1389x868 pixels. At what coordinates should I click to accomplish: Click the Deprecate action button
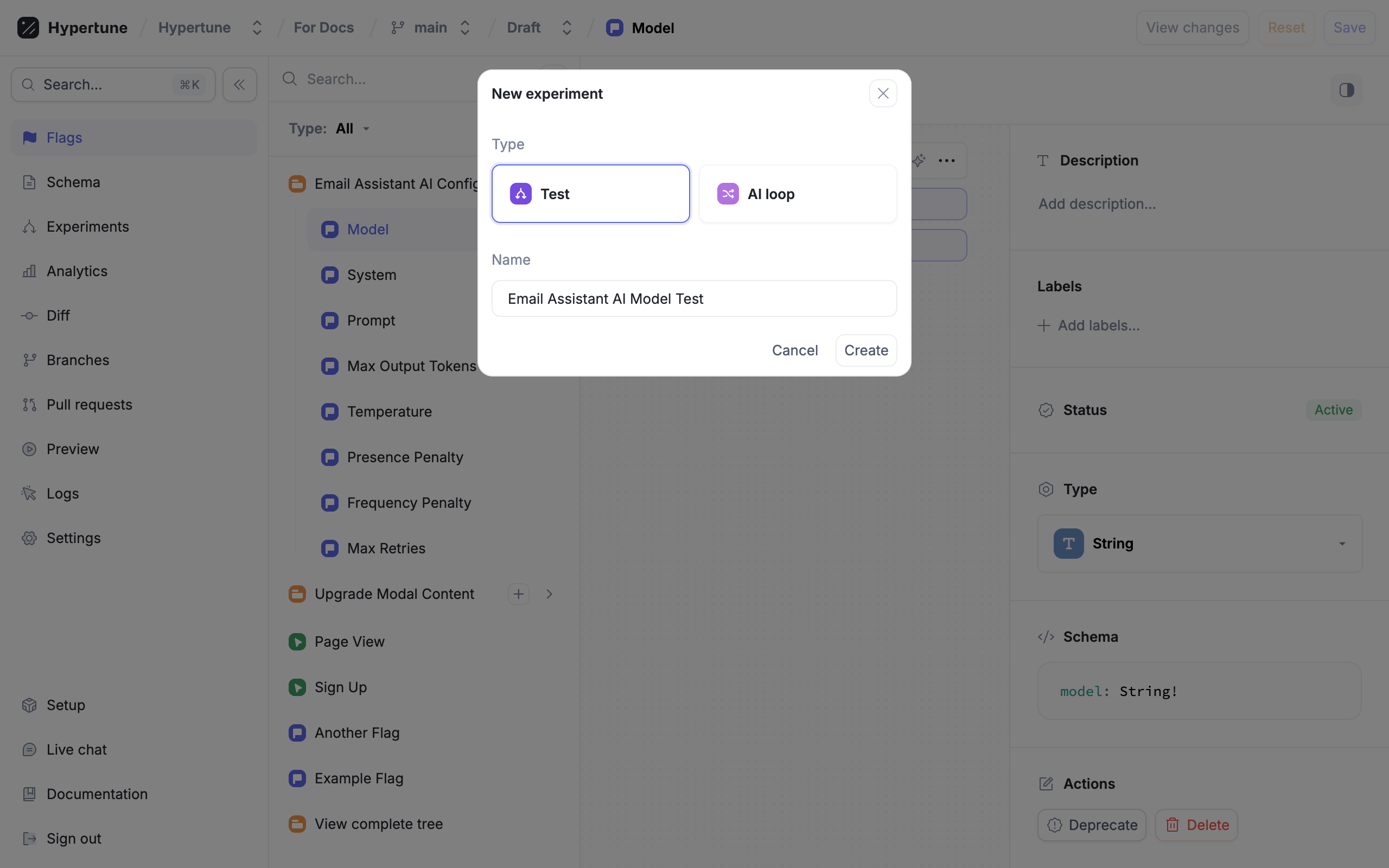(1091, 825)
